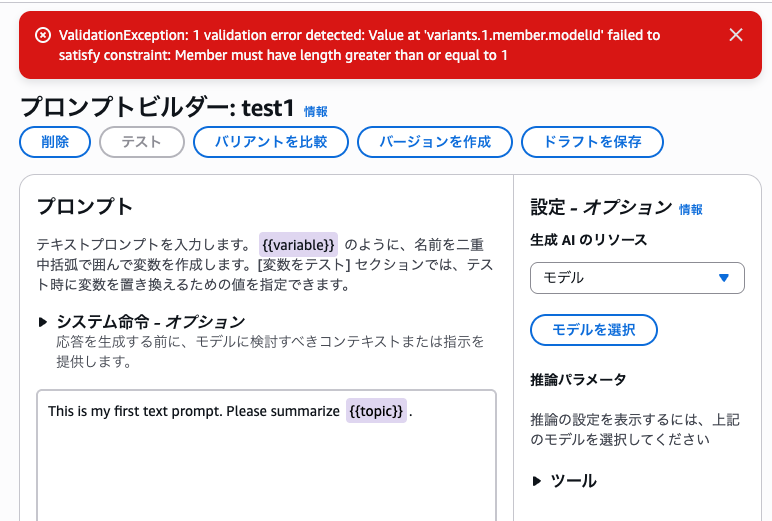
Task: Open the モデル resource dropdown
Action: [x=637, y=278]
